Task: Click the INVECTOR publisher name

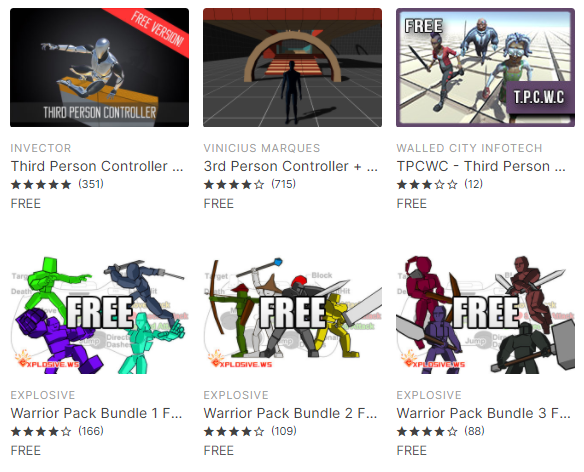Action: [x=41, y=148]
